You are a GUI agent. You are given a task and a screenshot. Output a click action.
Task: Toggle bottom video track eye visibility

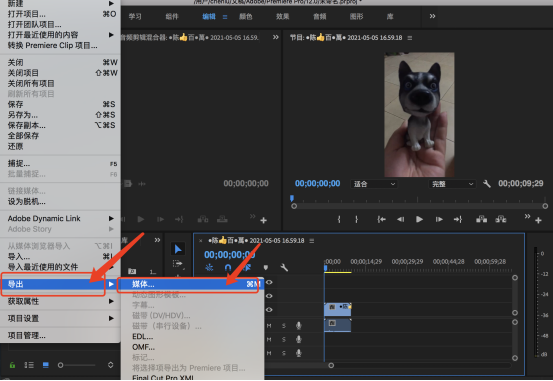[269, 310]
